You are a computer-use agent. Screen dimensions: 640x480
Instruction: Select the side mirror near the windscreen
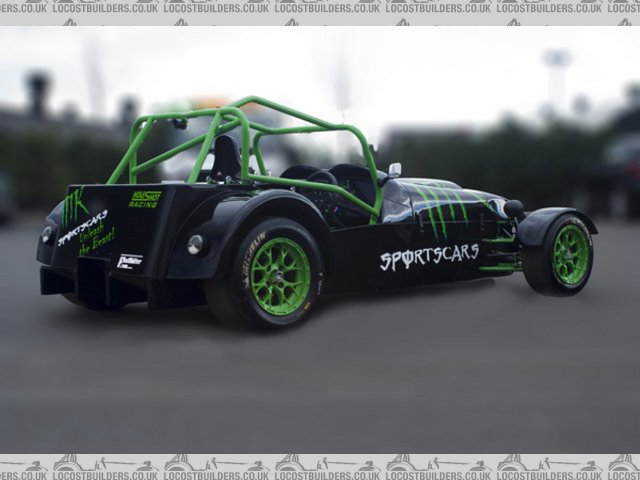pyautogui.click(x=395, y=170)
